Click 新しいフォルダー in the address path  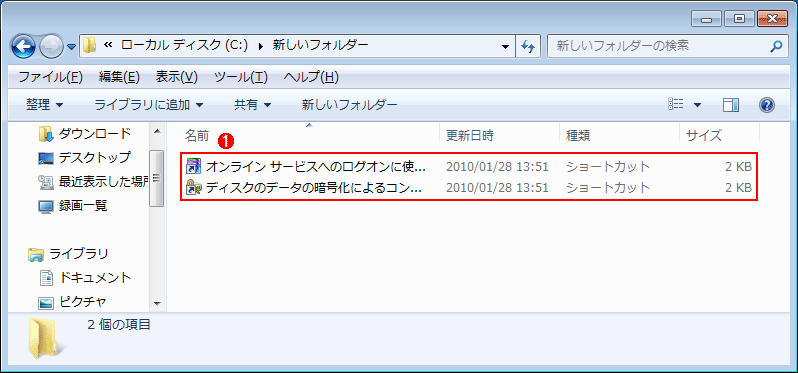click(x=321, y=46)
